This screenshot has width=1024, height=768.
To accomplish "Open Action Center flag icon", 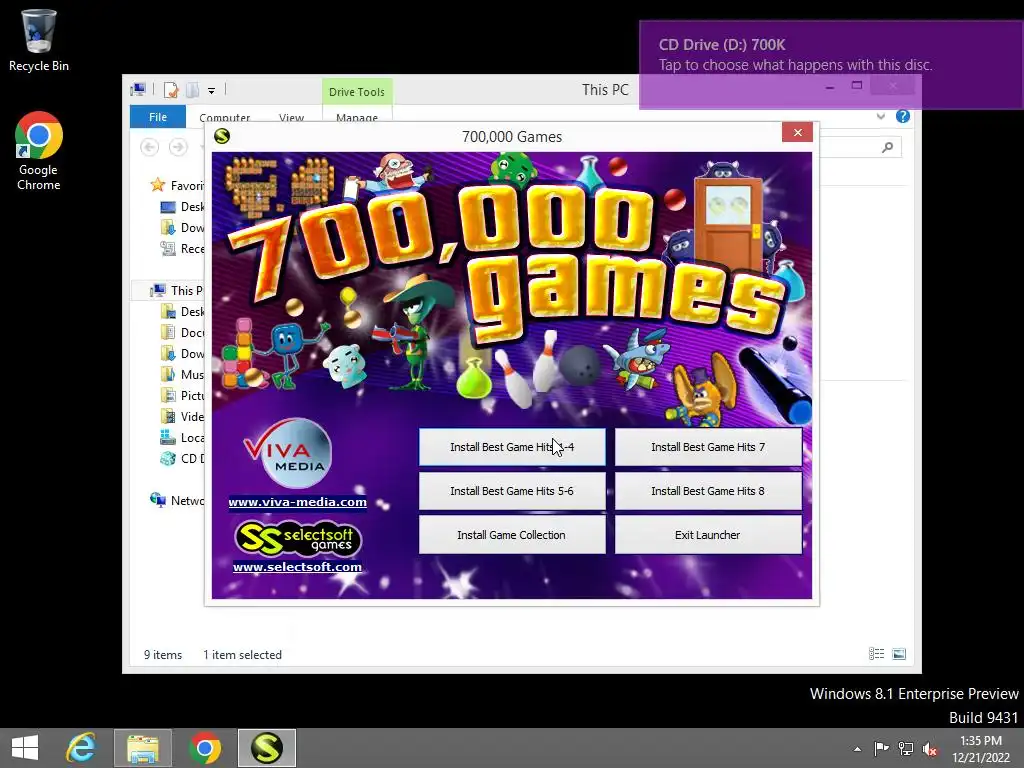I will pyautogui.click(x=881, y=748).
